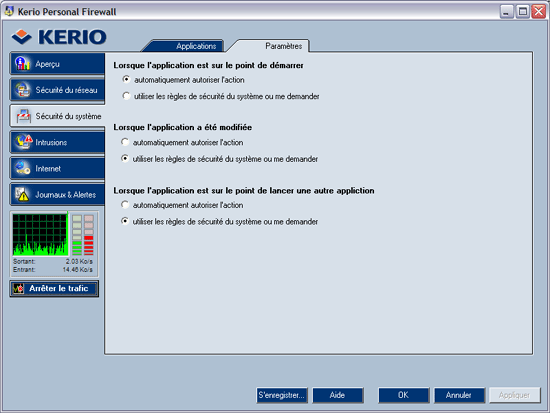Go to the Aperçu section
This screenshot has height=413, width=550.
(57, 64)
